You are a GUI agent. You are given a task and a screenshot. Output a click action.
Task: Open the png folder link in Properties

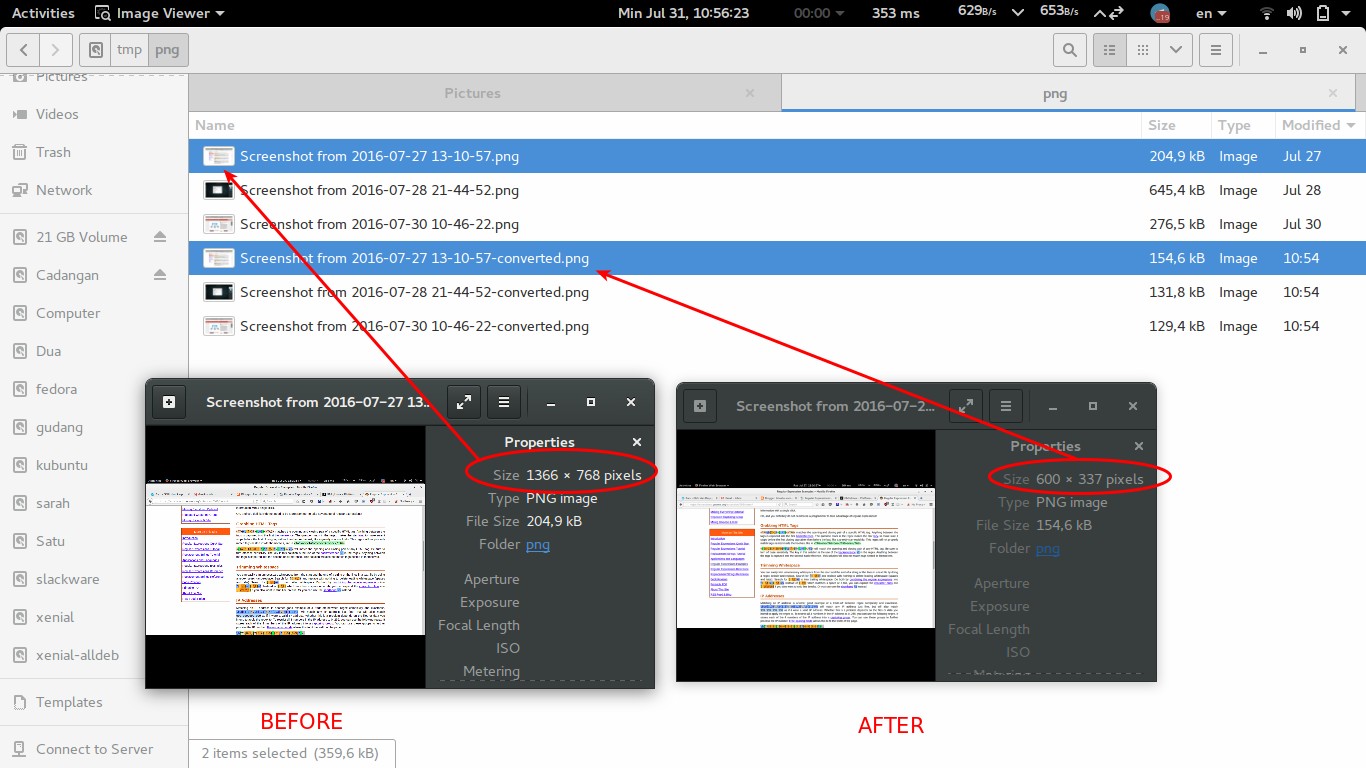(x=538, y=544)
